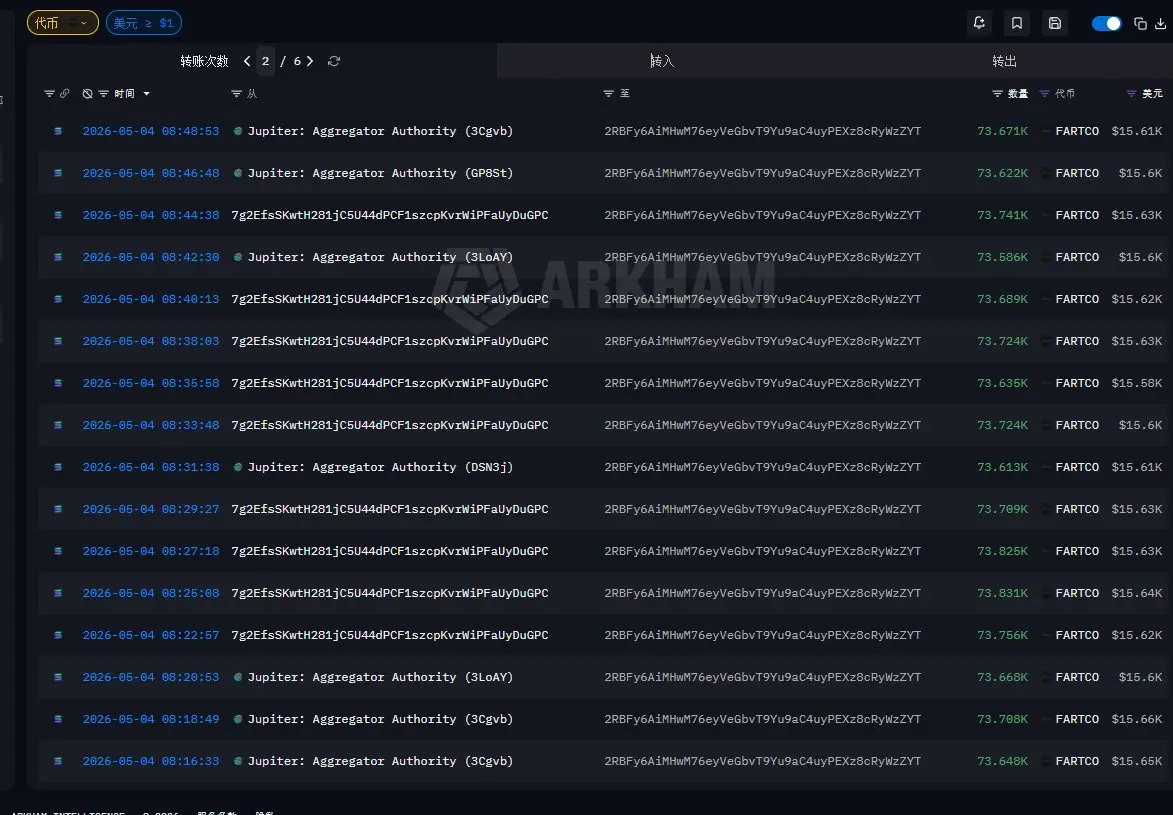
Task: Switch to the 转入 tab
Action: (662, 61)
